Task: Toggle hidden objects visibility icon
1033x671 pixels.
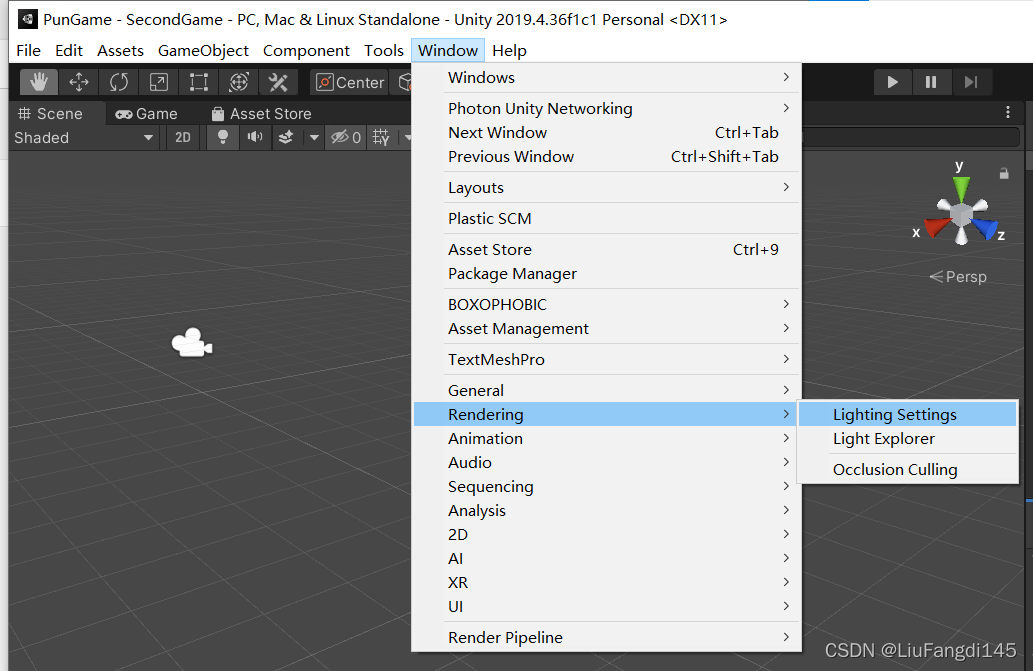Action: (346, 138)
